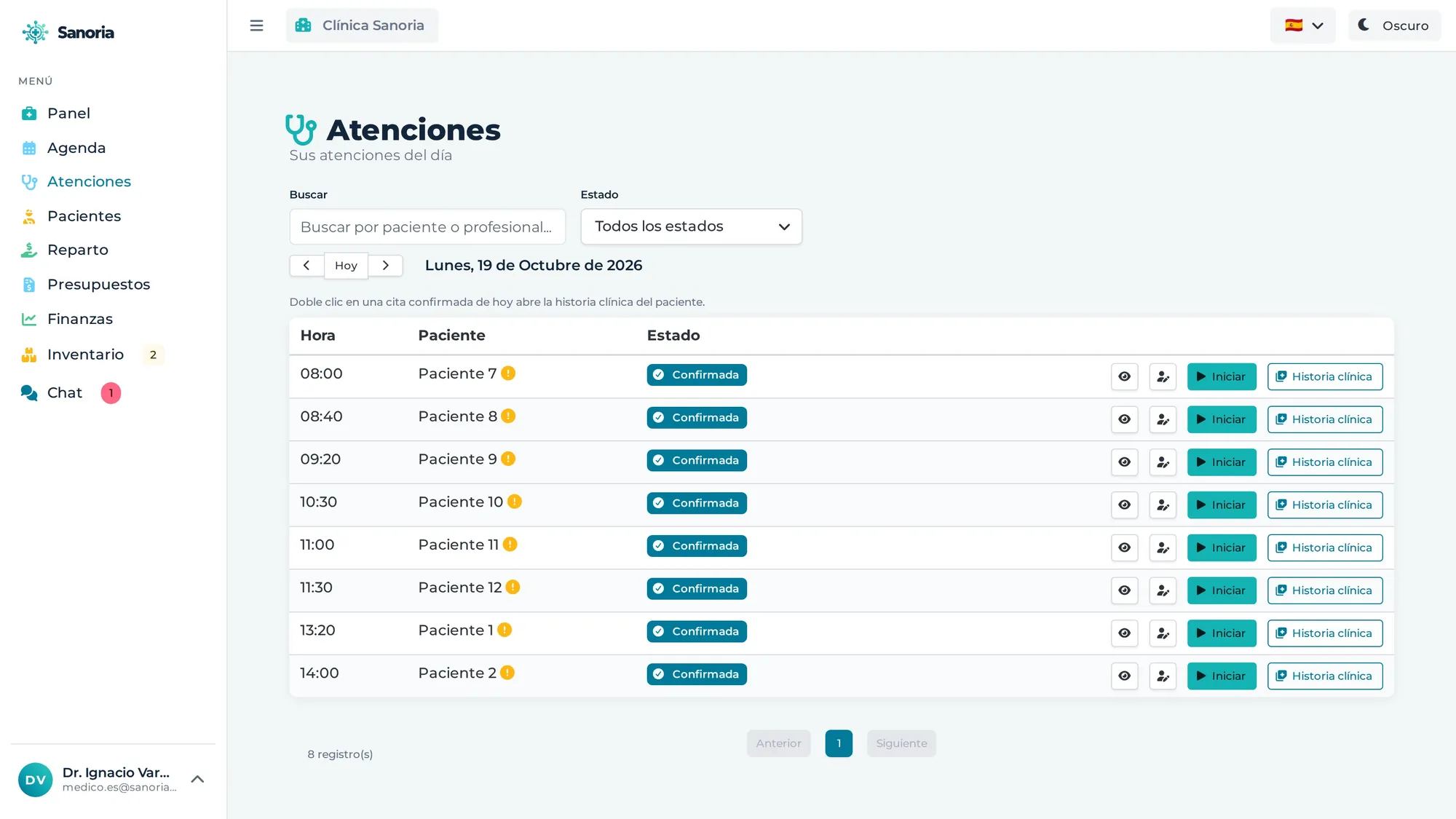This screenshot has height=819, width=1456.
Task: Click the warning badge beside Paciente 2
Action: pyautogui.click(x=507, y=673)
